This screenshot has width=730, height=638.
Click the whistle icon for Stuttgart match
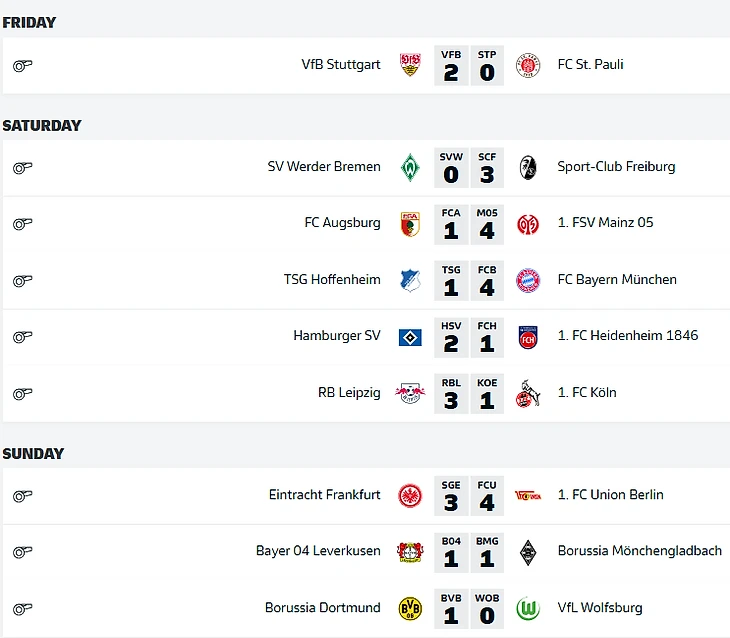22,66
